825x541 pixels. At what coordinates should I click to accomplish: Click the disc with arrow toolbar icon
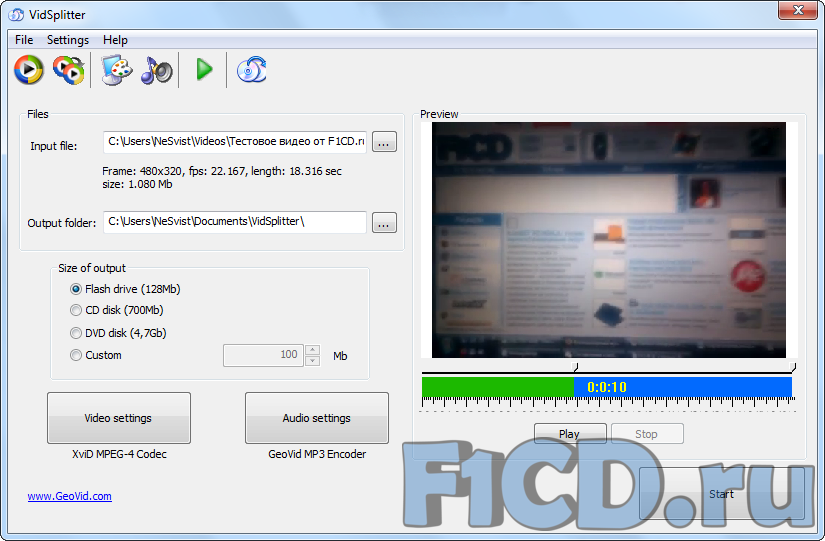[251, 69]
